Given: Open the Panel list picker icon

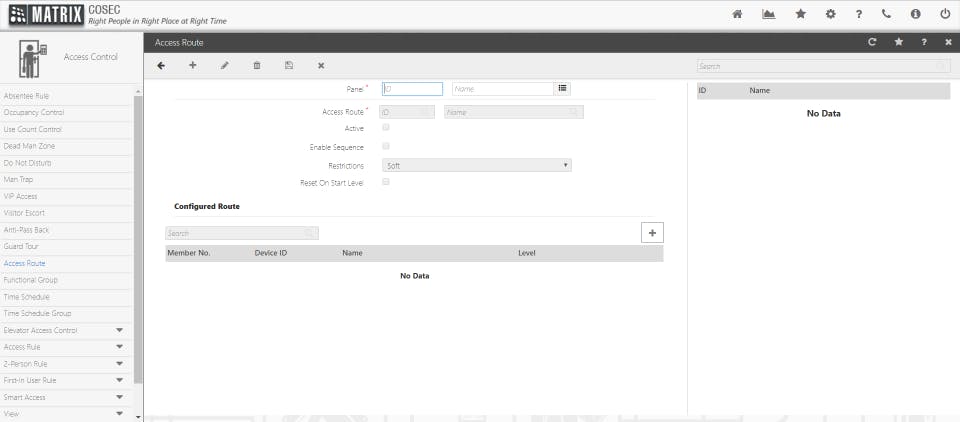Looking at the screenshot, I should [x=562, y=89].
